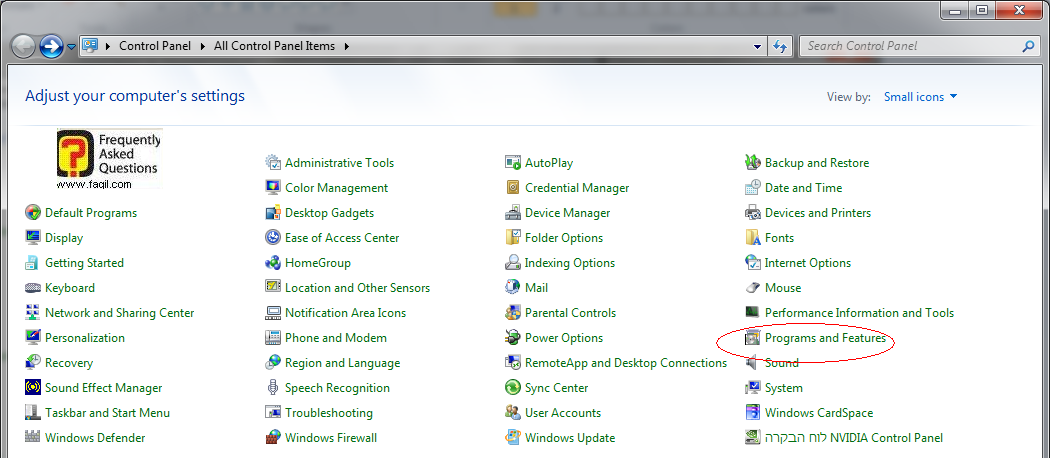Select Control Panel in the breadcrumb path
This screenshot has height=458, width=1050.
click(x=156, y=46)
